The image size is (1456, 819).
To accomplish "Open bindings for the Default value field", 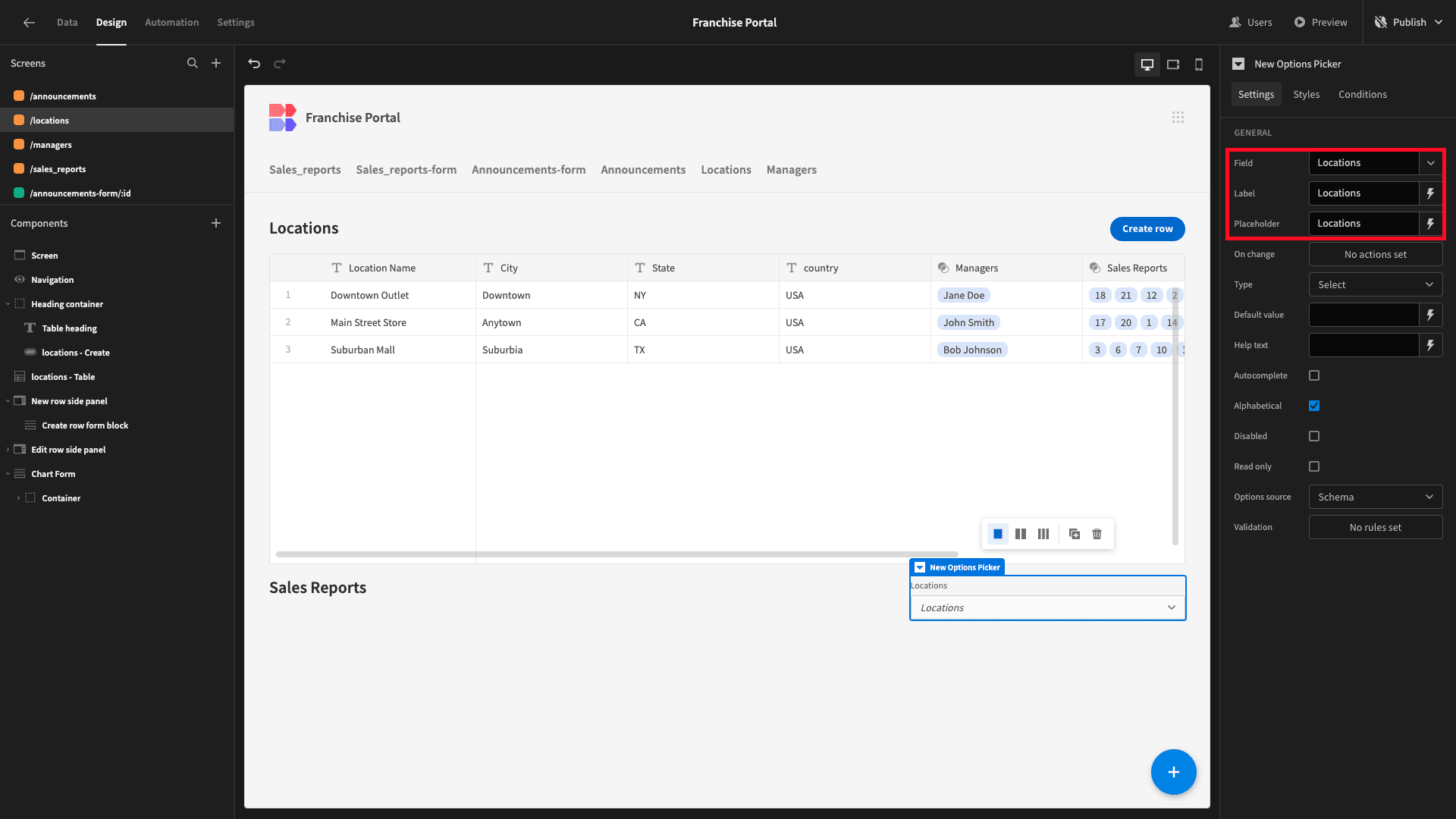I will [x=1431, y=315].
